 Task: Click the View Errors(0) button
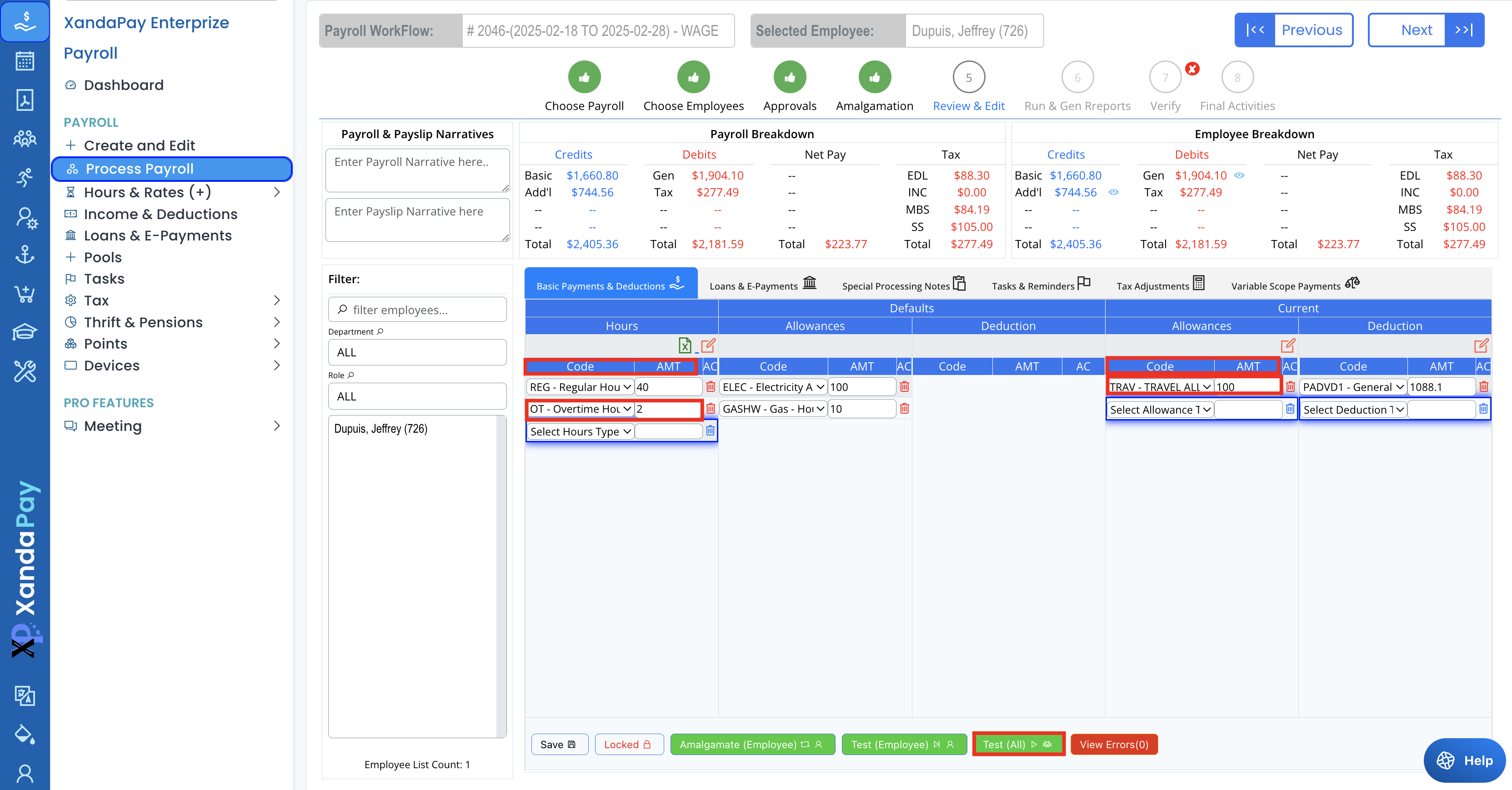[1113, 744]
